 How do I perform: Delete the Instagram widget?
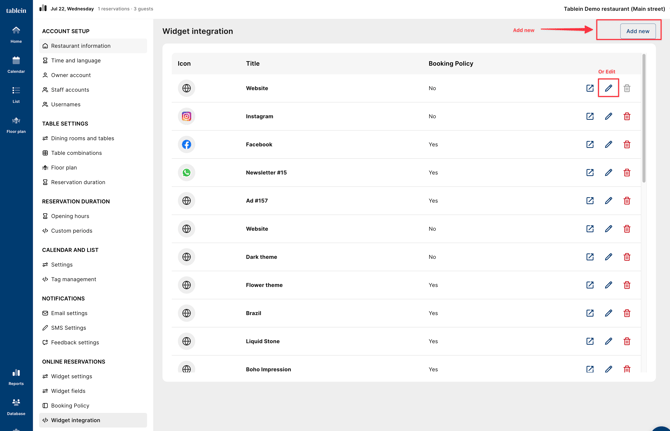coord(627,116)
